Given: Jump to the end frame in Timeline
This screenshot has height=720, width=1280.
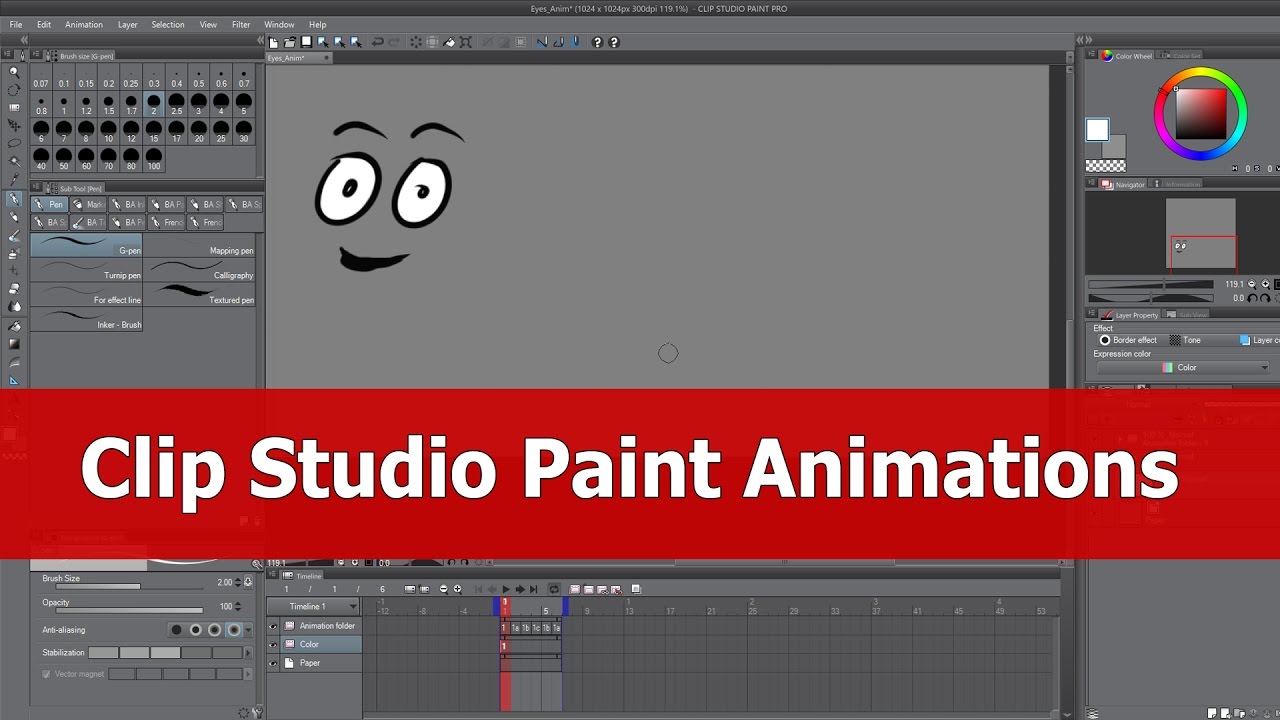Looking at the screenshot, I should [x=533, y=589].
